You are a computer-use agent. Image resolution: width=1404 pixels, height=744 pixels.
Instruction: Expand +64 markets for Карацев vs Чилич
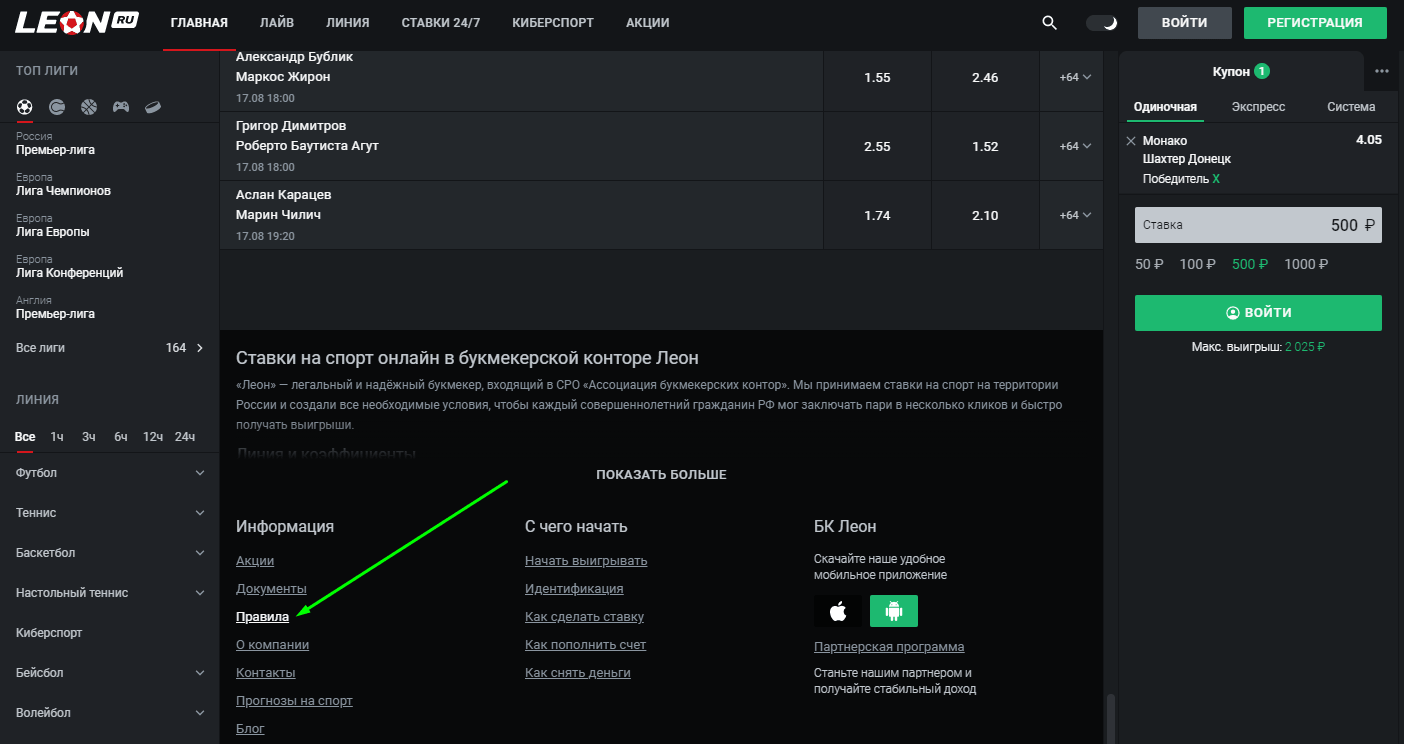(1075, 215)
